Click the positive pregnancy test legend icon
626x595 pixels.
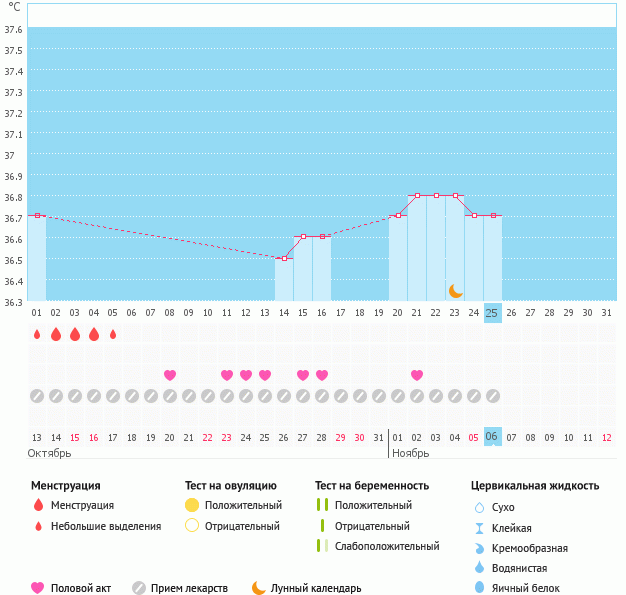click(322, 505)
